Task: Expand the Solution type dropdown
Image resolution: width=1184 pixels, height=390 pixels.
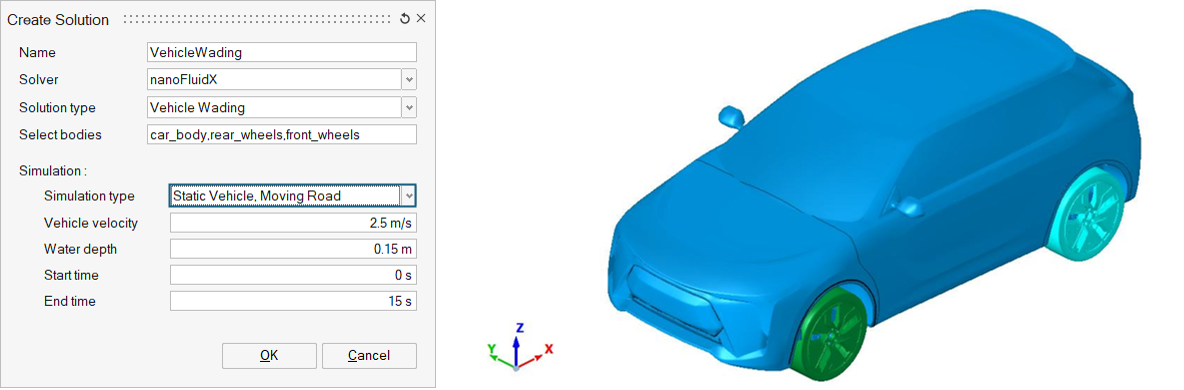Action: click(x=409, y=107)
